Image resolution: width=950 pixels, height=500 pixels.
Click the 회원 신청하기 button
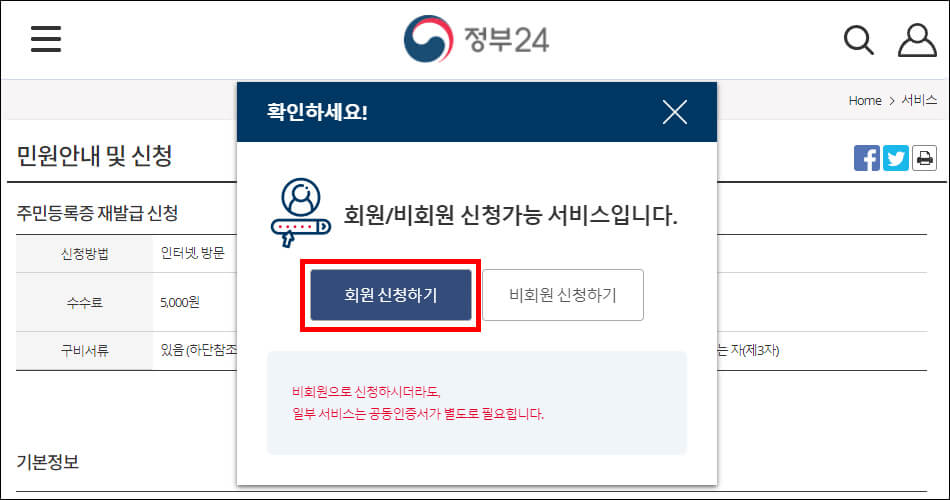click(x=391, y=295)
